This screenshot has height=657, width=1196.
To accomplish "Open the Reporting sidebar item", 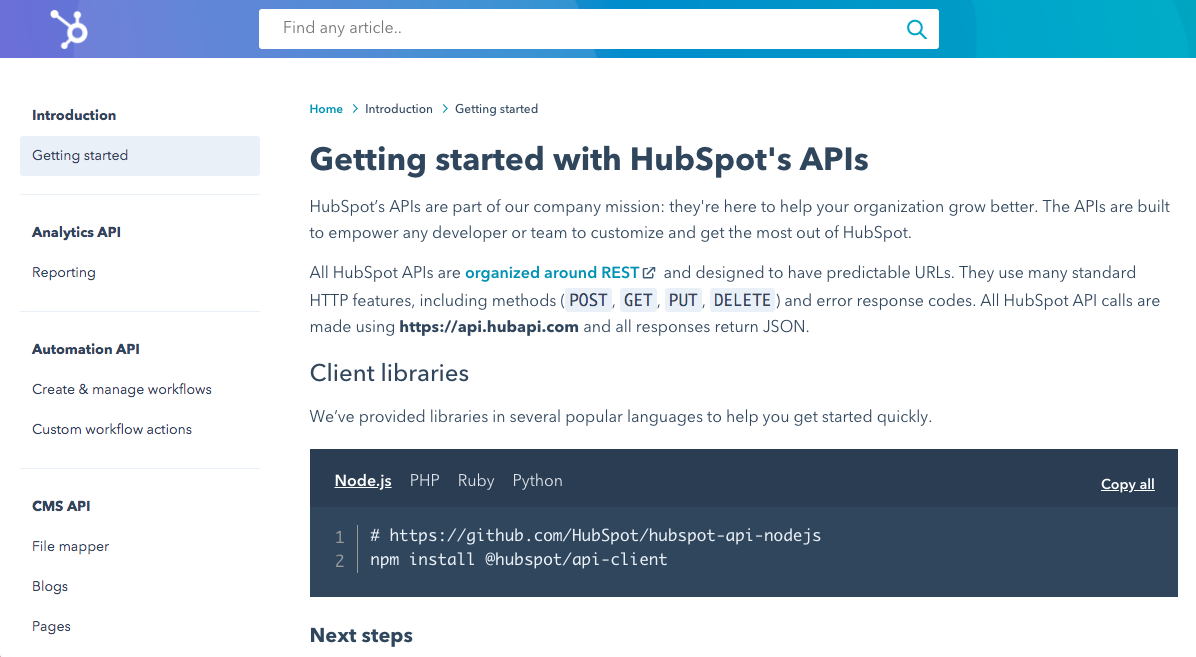I will [x=64, y=272].
